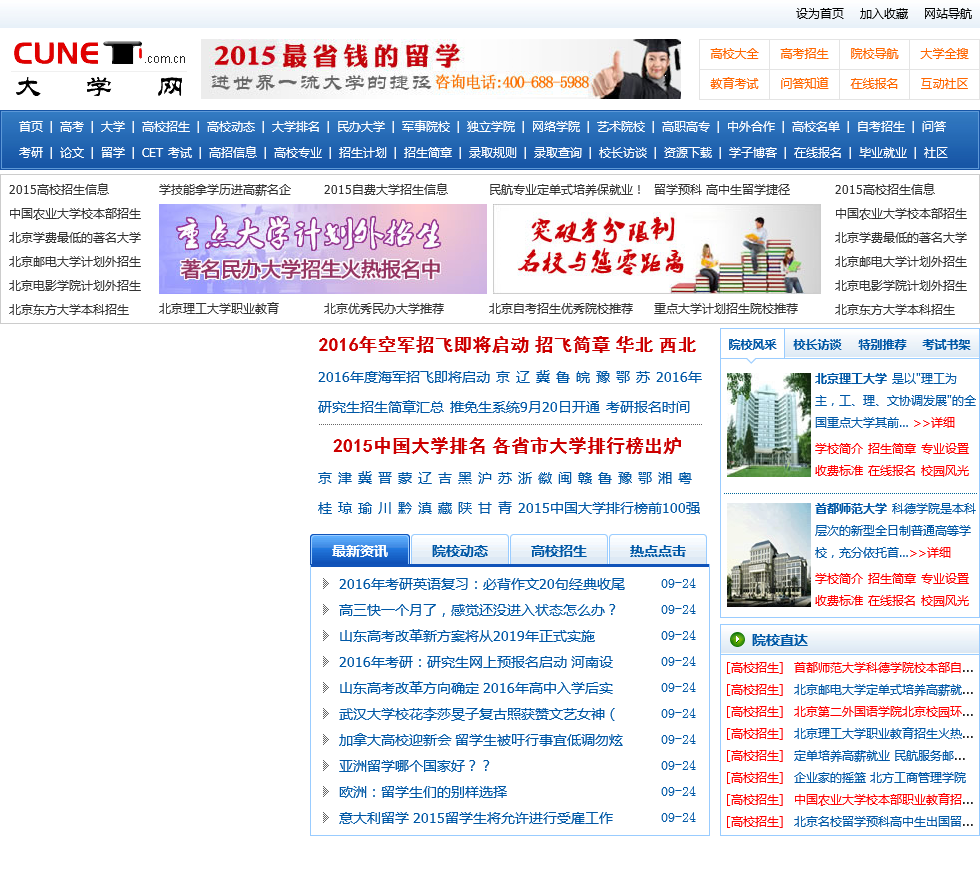This screenshot has width=980, height=891.
Task: Open 互动社区 quick link
Action: (x=944, y=84)
